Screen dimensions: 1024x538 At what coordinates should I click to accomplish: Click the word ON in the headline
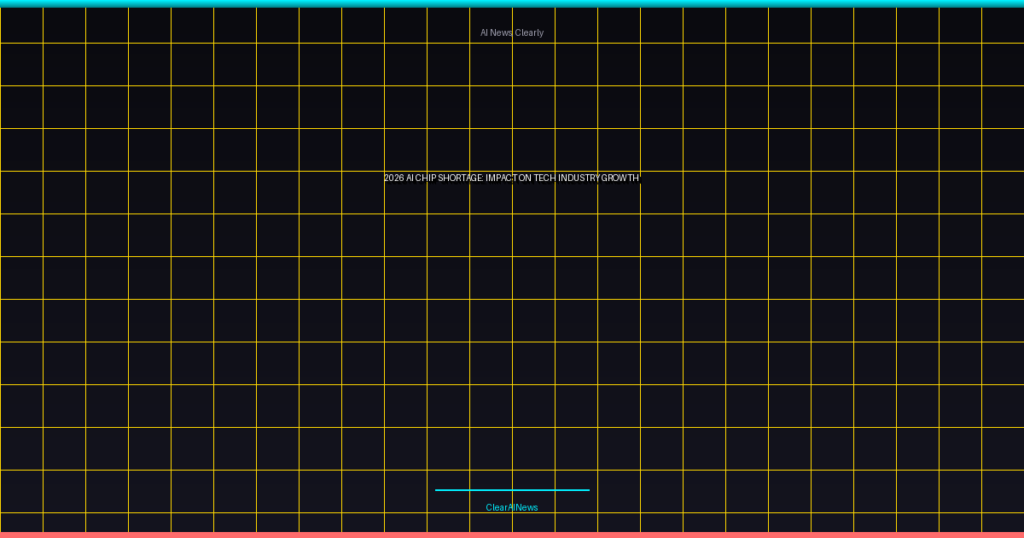(x=525, y=178)
